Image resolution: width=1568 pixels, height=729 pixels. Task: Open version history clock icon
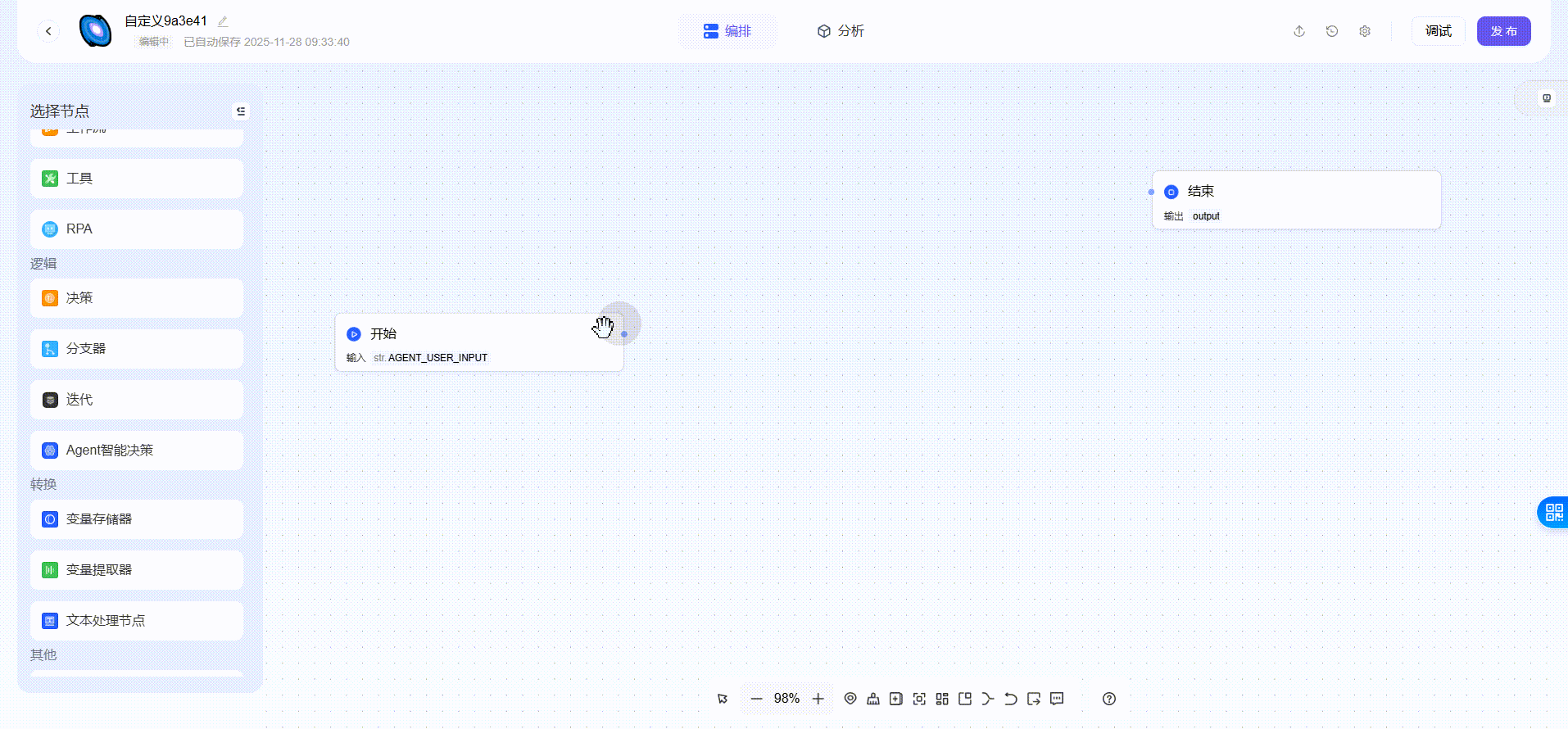click(1332, 31)
